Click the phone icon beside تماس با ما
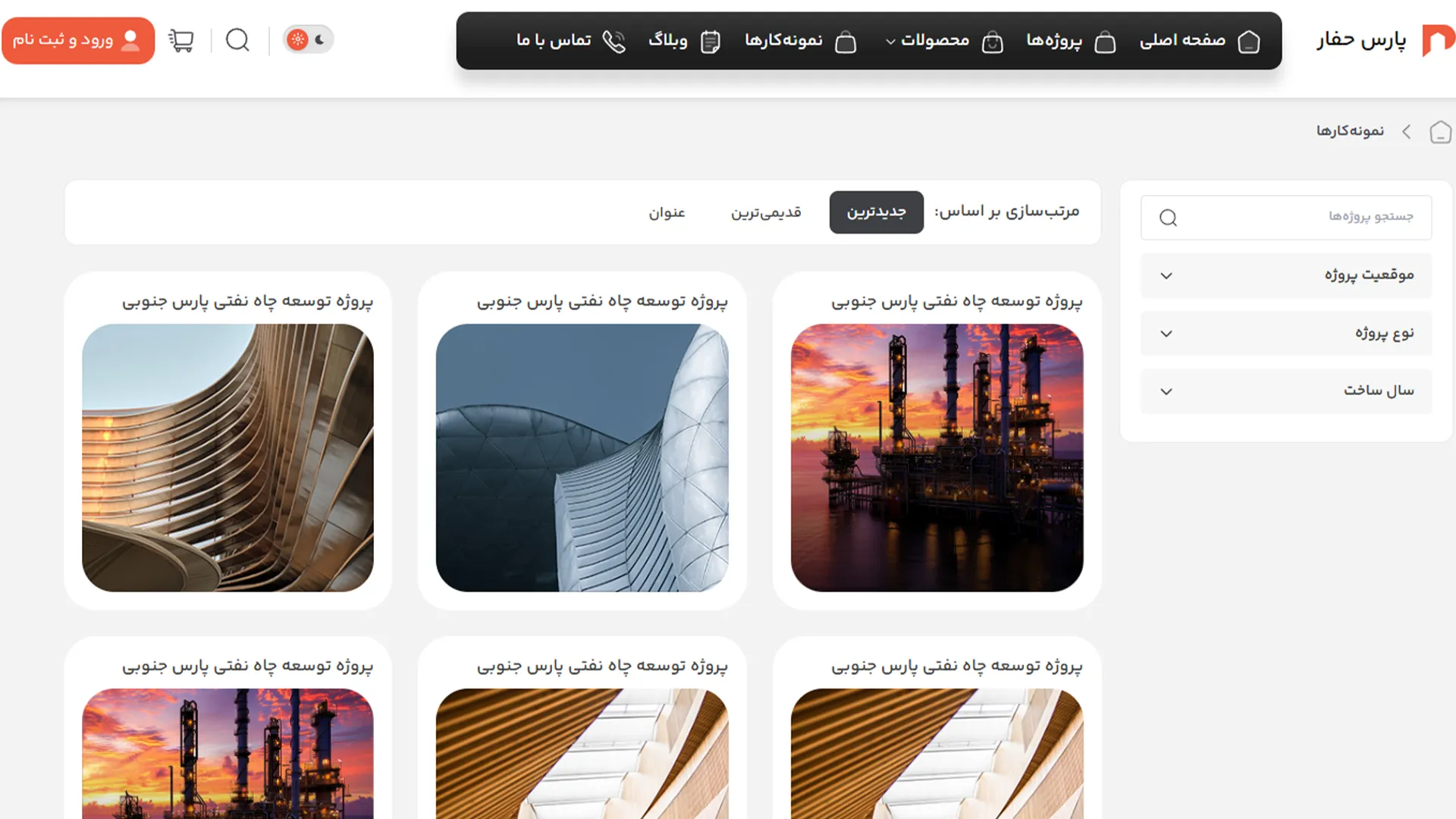Image resolution: width=1456 pixels, height=819 pixels. (x=613, y=41)
